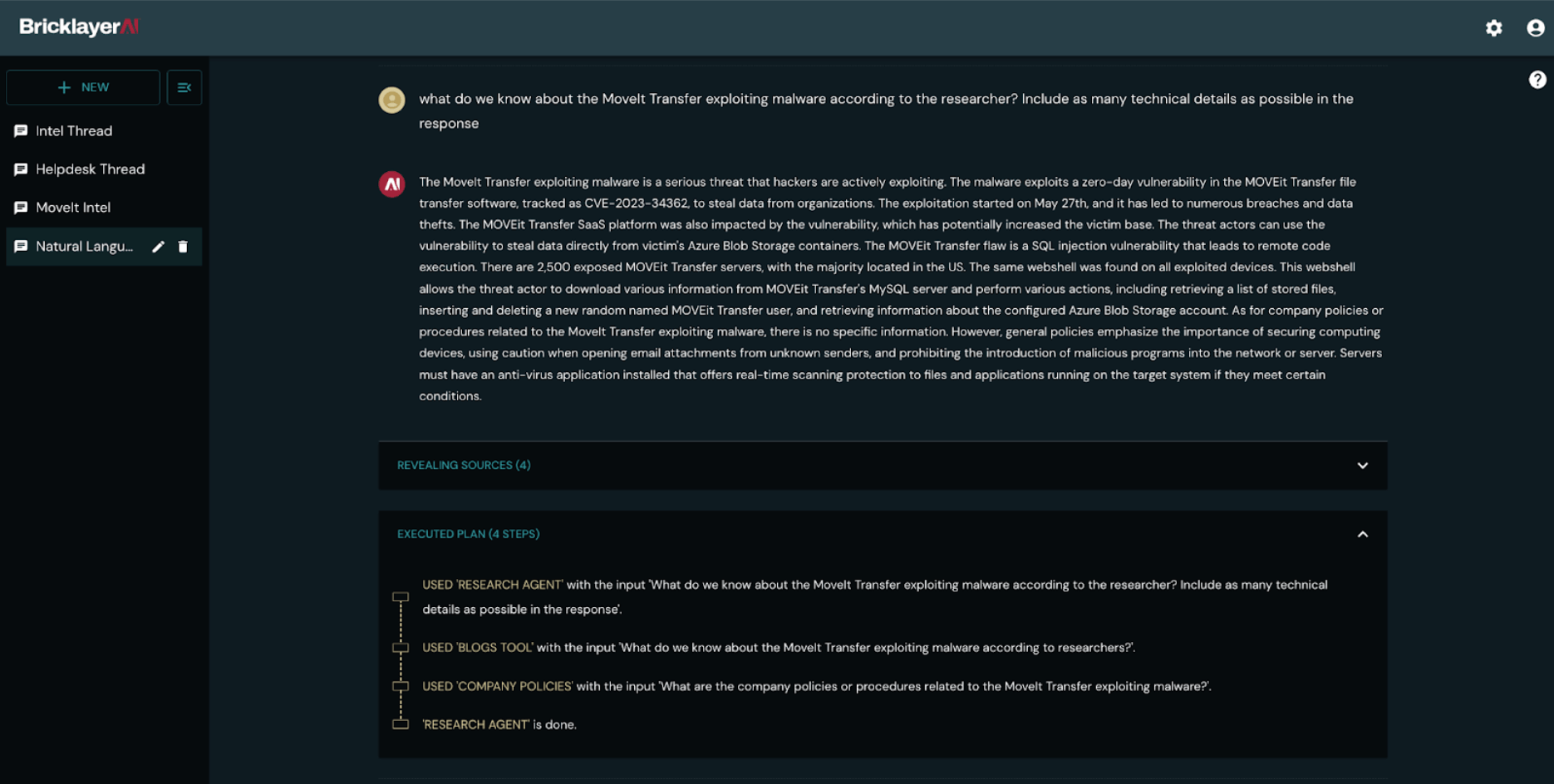Image resolution: width=1554 pixels, height=784 pixels.
Task: Click the checkbox marker beside the BLOGS TOOL step
Action: pos(401,647)
